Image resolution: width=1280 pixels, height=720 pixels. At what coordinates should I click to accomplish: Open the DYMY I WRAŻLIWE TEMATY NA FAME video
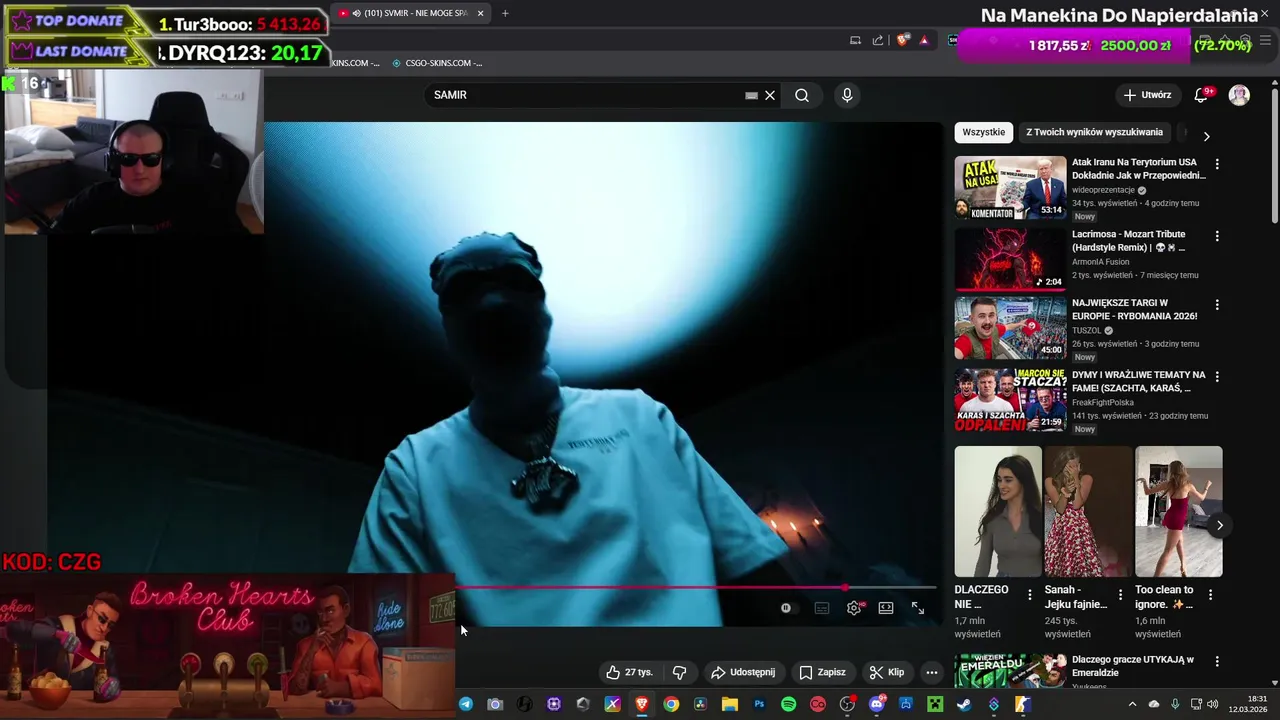tap(1010, 400)
